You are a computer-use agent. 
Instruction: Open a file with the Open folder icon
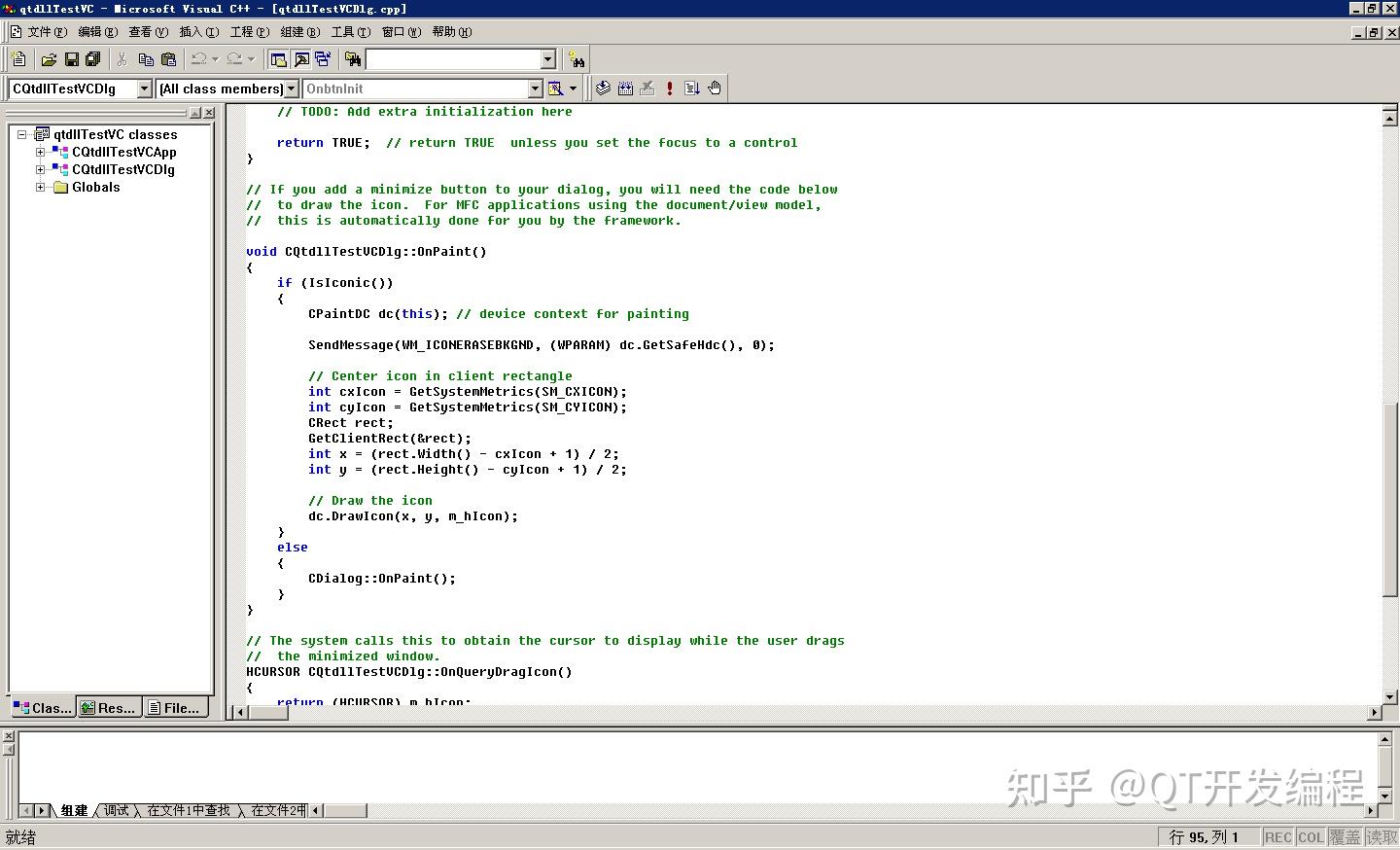coord(50,58)
